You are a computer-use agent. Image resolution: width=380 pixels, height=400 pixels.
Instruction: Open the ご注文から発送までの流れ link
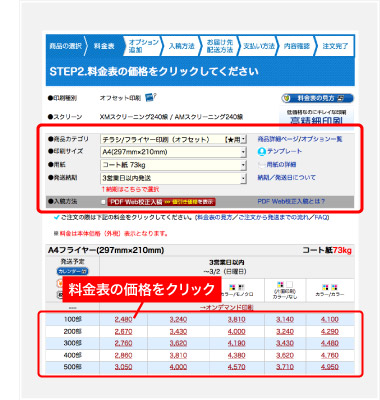(x=274, y=217)
